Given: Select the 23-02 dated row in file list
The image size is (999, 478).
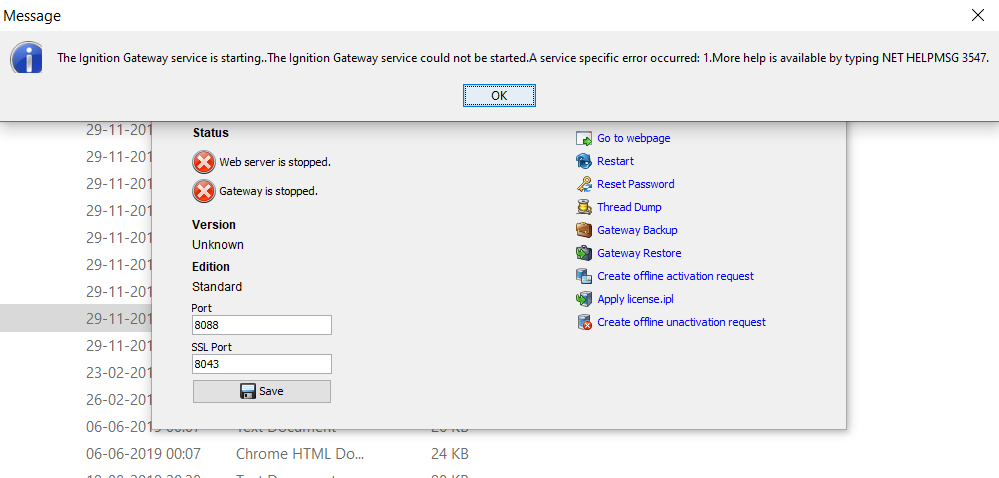Looking at the screenshot, I should tap(76, 372).
